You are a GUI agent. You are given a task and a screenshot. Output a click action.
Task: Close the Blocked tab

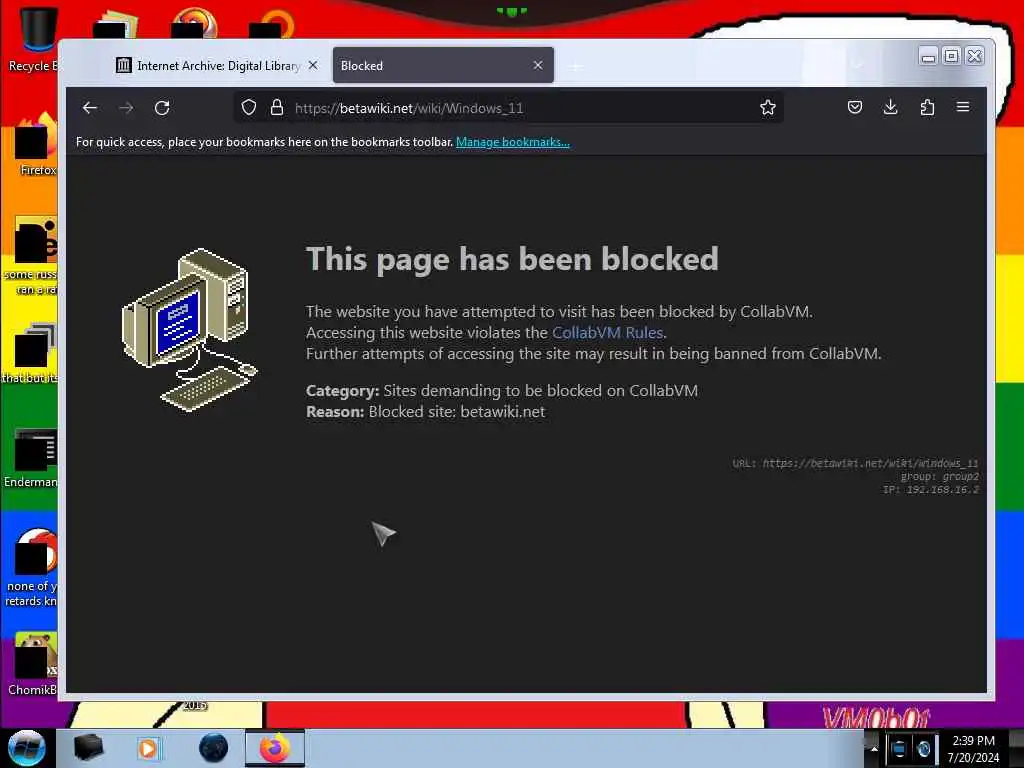point(537,65)
